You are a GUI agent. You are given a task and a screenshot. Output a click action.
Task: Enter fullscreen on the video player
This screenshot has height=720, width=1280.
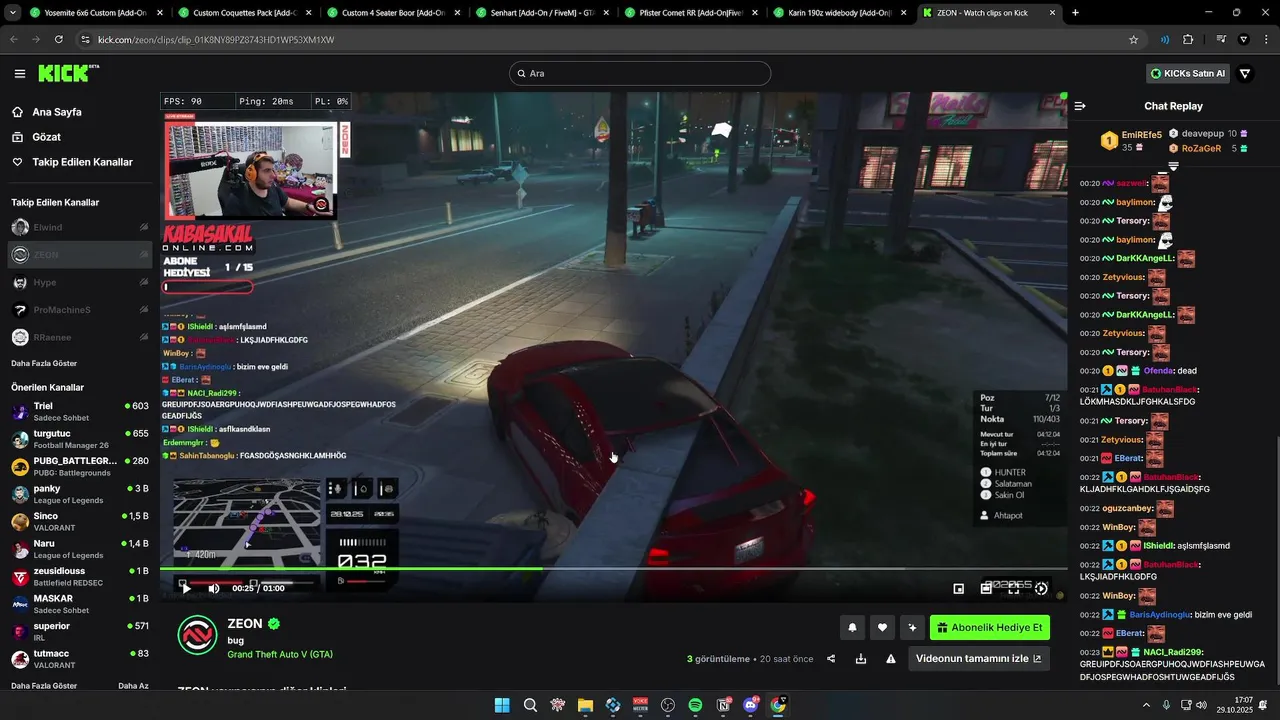click(1013, 589)
